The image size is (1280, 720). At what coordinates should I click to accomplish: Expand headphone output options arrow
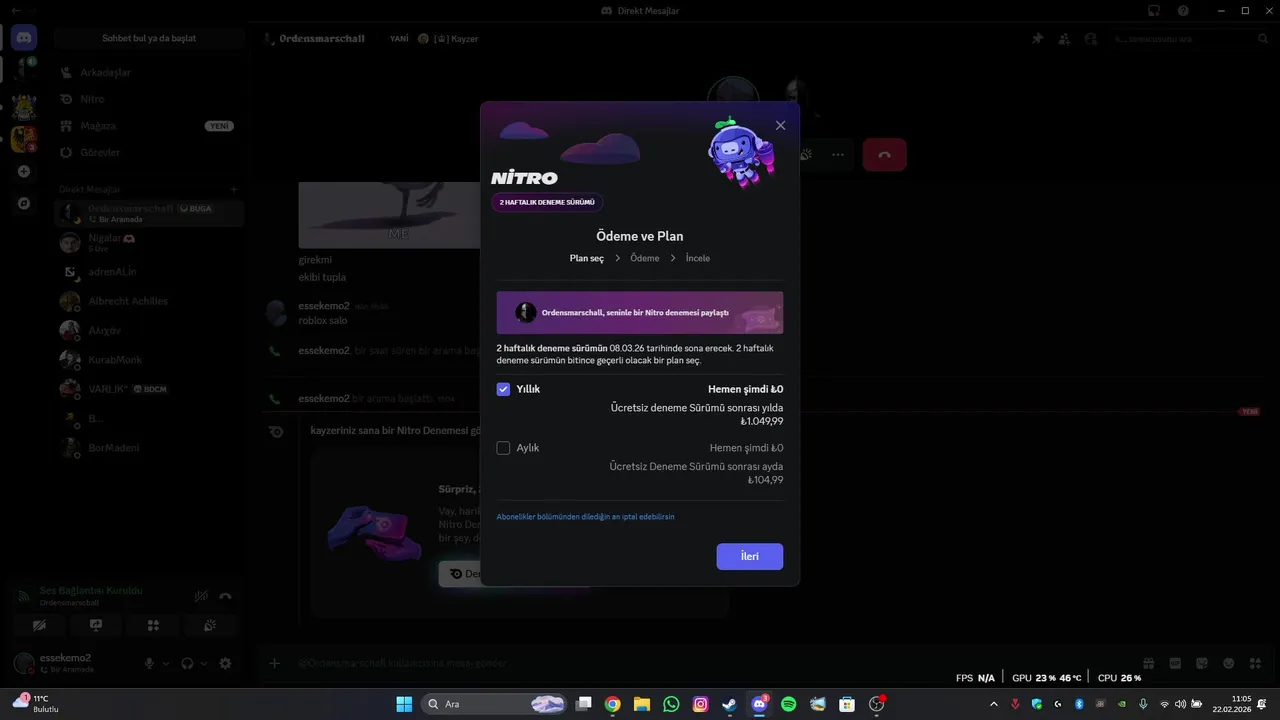click(203, 663)
